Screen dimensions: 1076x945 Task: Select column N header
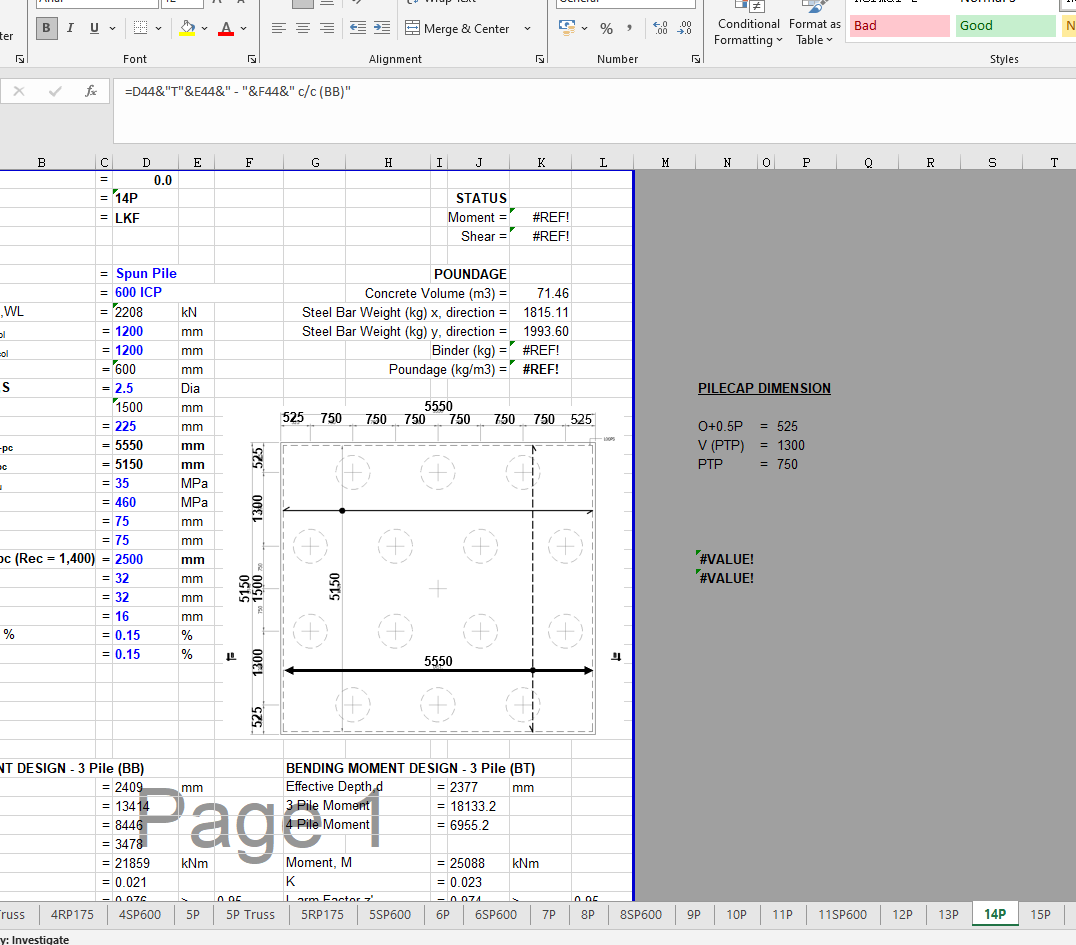727,163
